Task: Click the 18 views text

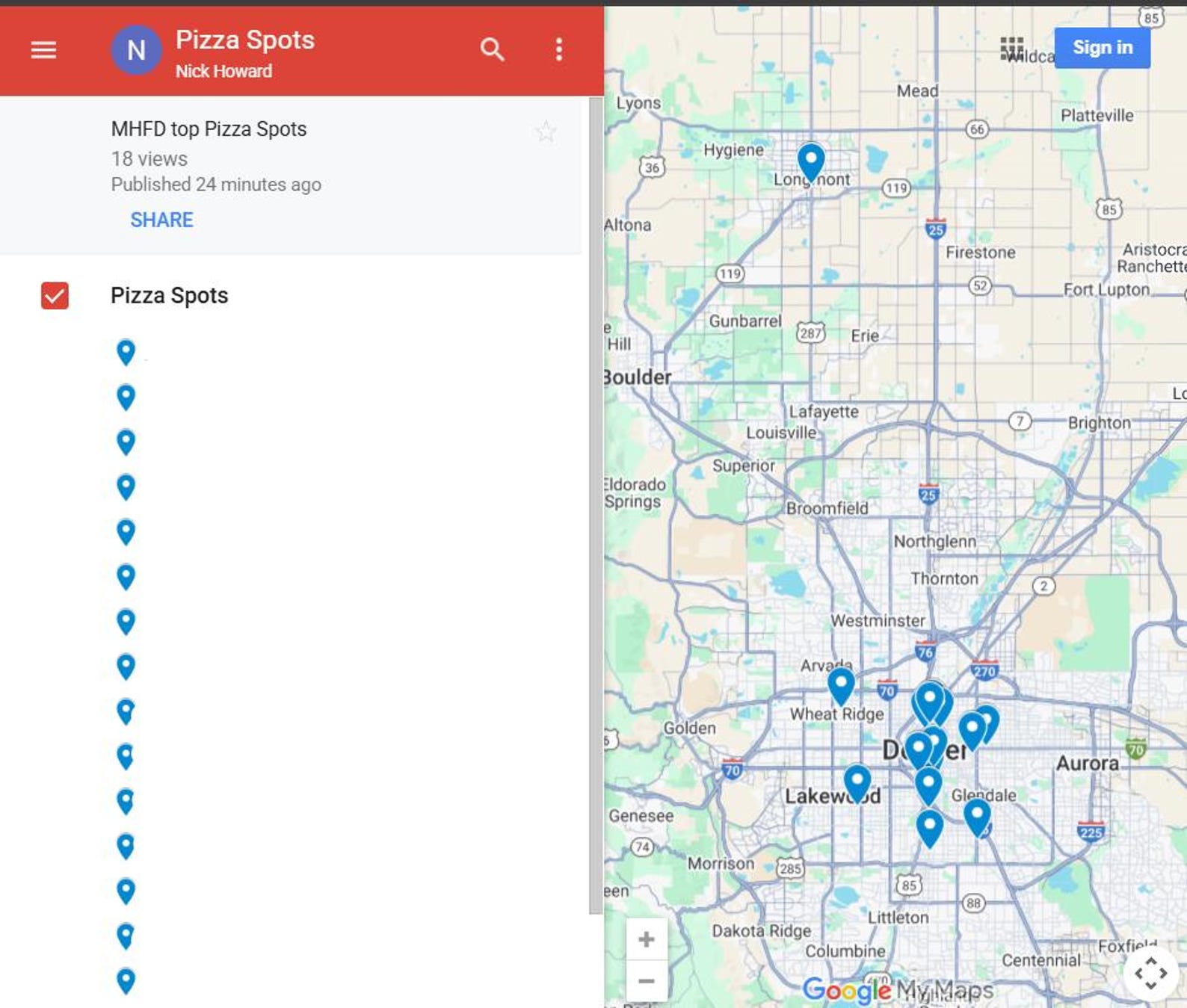Action: tap(149, 158)
